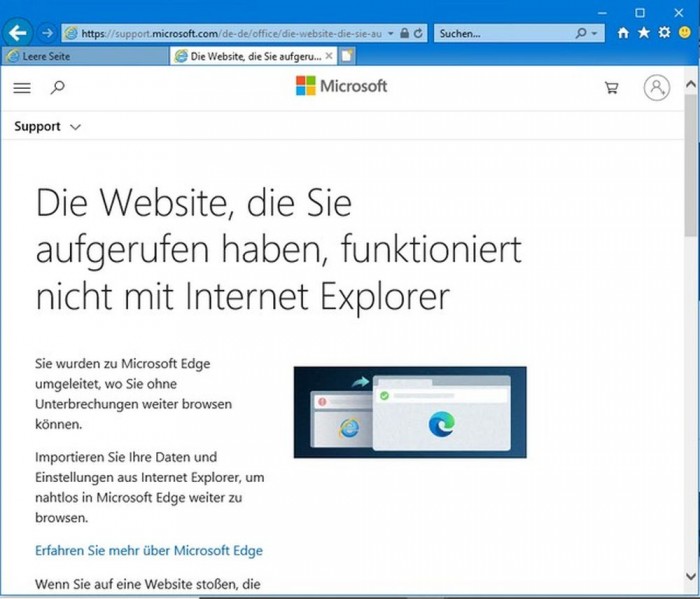Open the Microsoft logo homepage link

342,86
